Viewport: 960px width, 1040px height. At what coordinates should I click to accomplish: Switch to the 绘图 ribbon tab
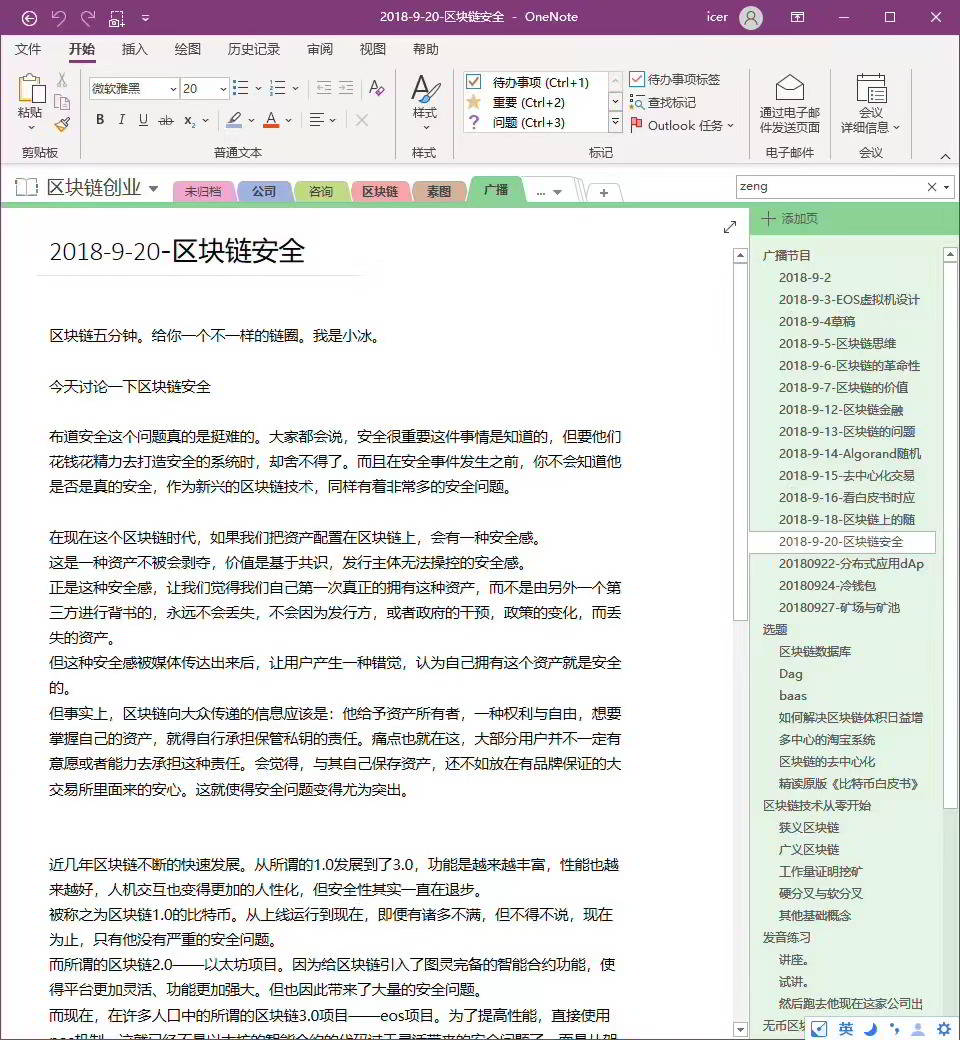click(188, 49)
